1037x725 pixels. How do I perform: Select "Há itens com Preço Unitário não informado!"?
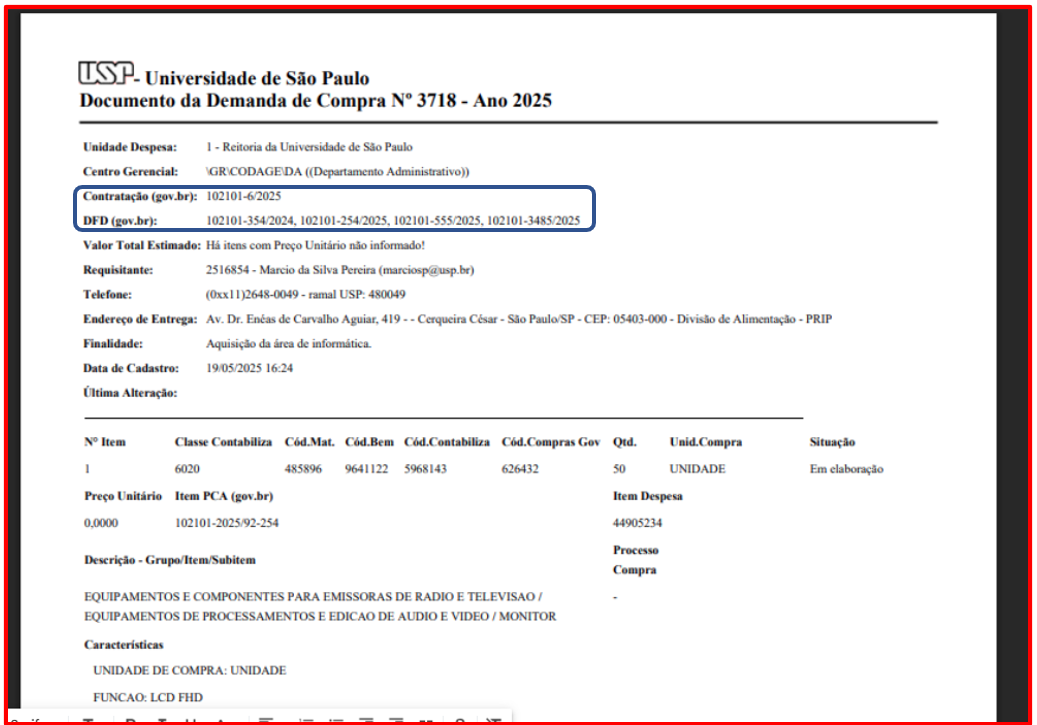[315, 245]
